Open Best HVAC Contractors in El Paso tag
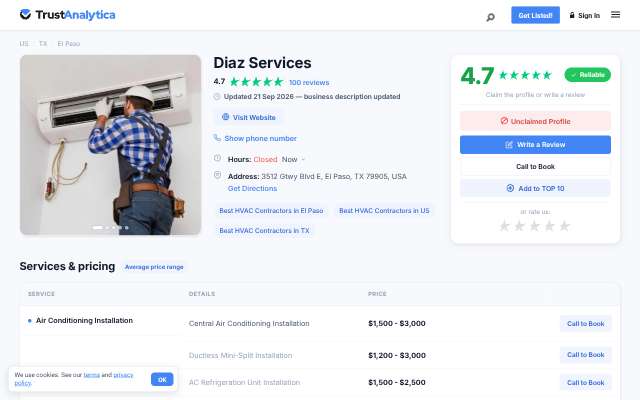 pyautogui.click(x=271, y=211)
